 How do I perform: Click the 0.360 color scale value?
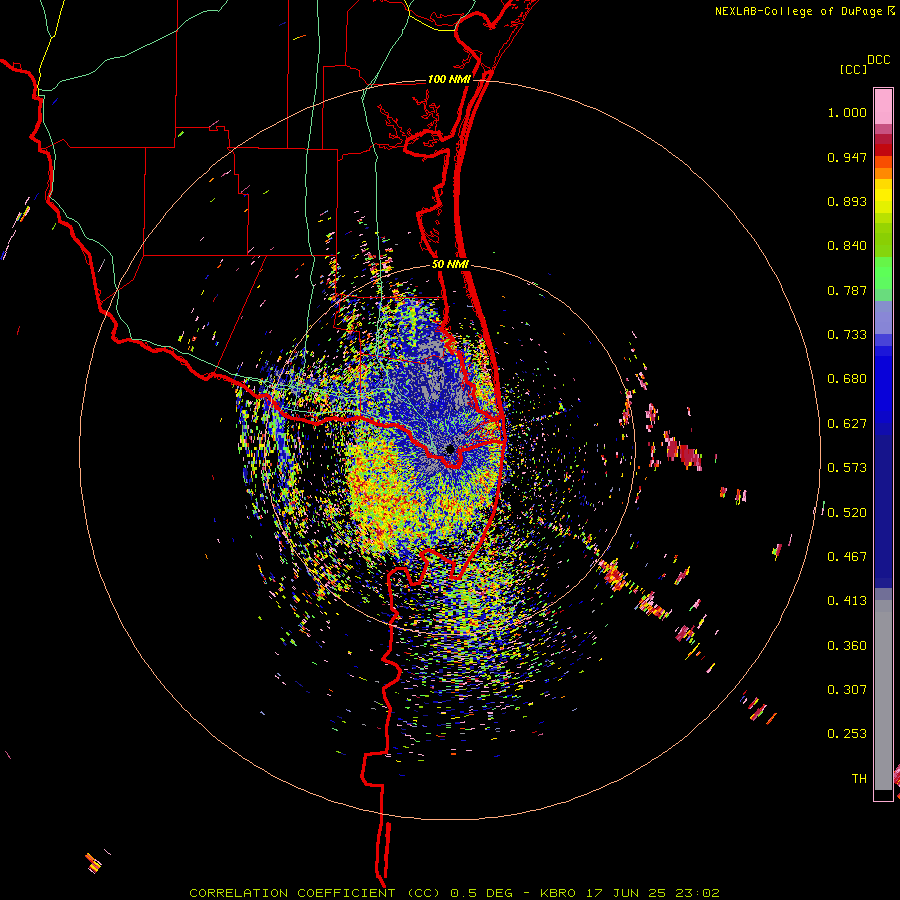coord(847,645)
